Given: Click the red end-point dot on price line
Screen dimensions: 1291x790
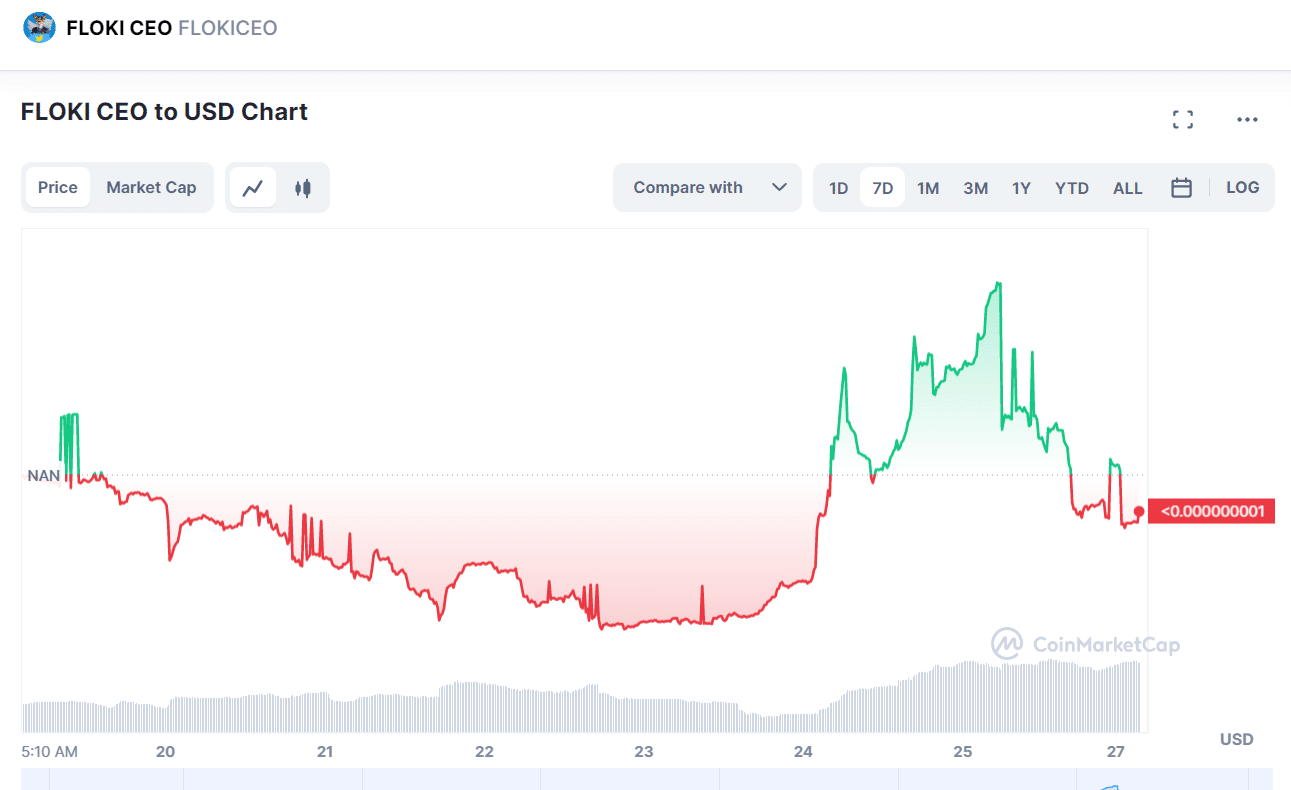Looking at the screenshot, I should coord(1139,512).
